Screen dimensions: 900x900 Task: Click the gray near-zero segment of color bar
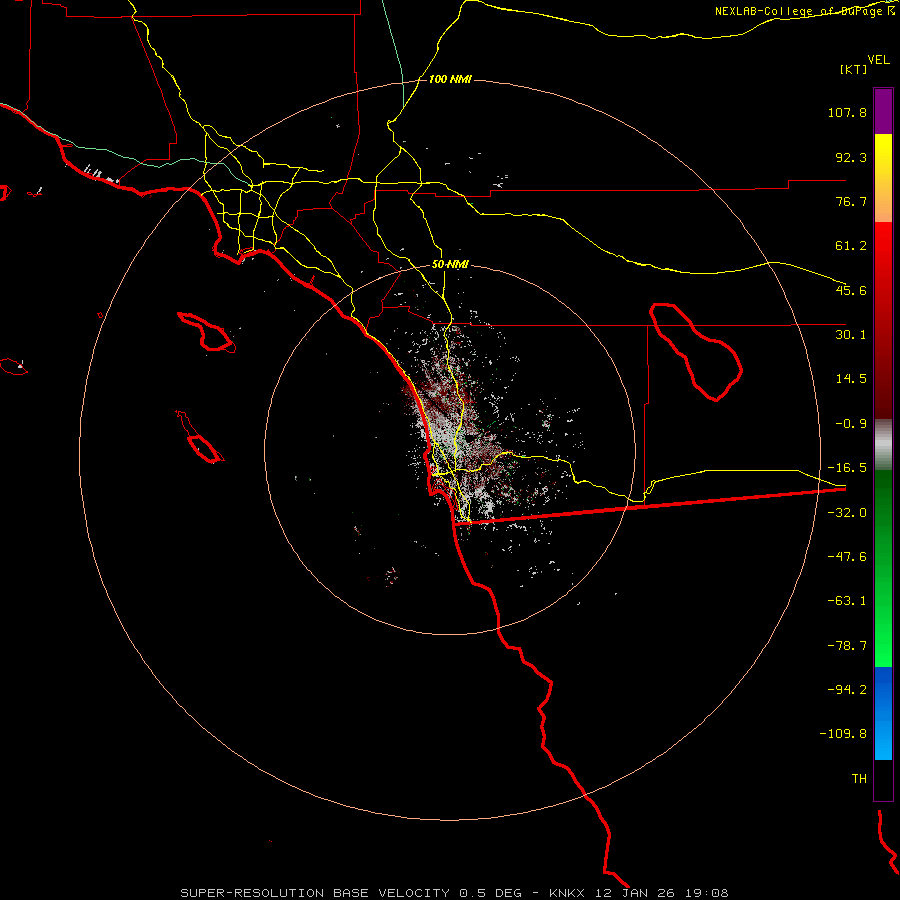[883, 445]
